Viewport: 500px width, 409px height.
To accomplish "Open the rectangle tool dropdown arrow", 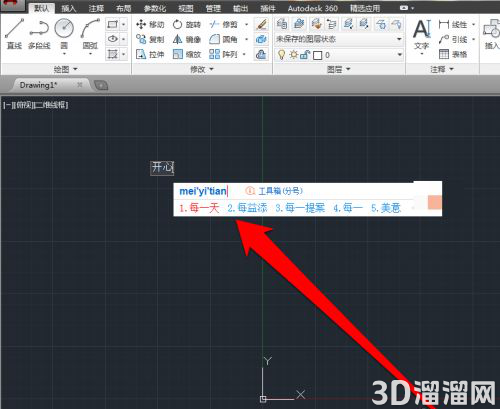I will pyautogui.click(x=124, y=24).
